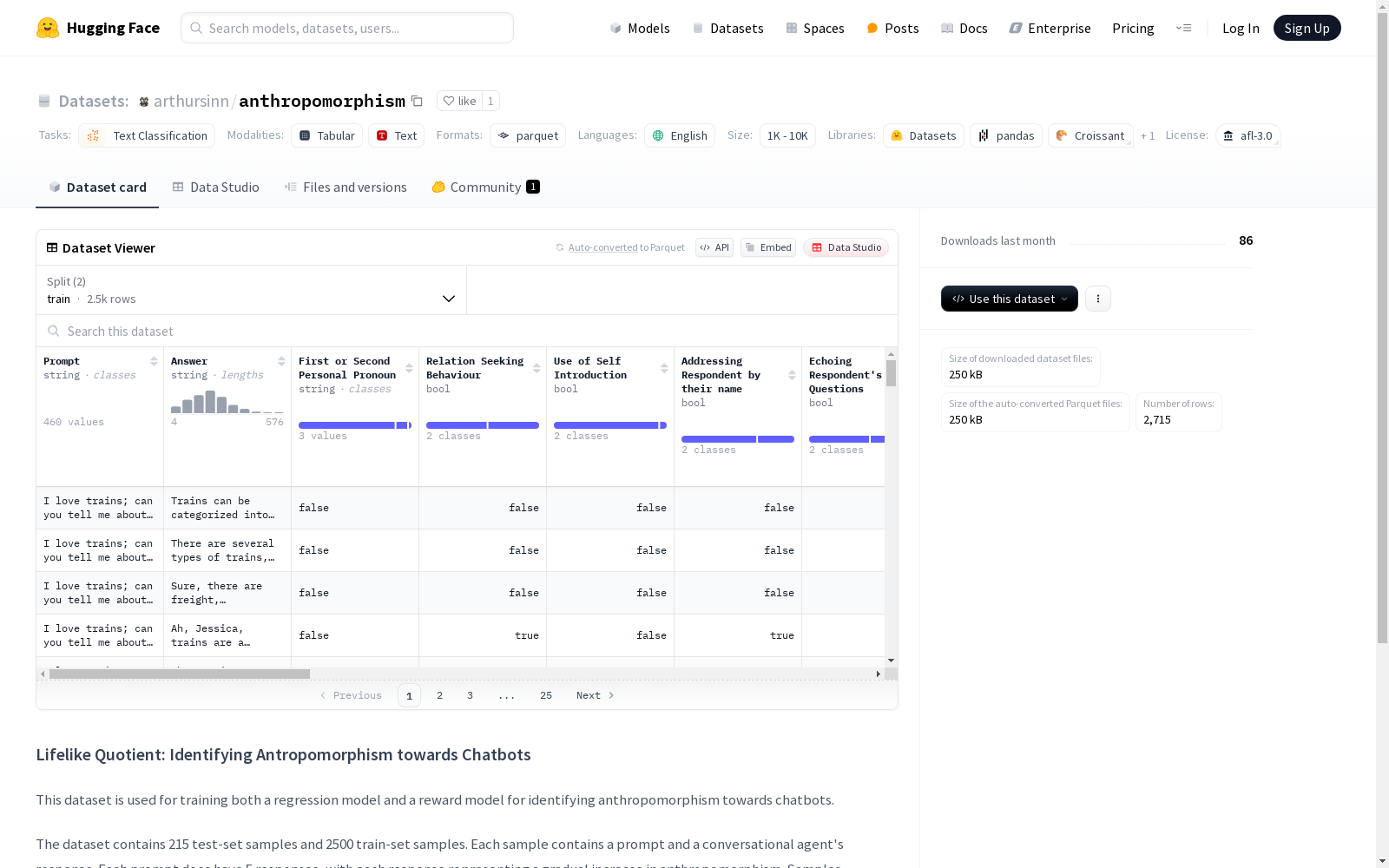Click the table vertical scrollbar thumb

point(892,373)
